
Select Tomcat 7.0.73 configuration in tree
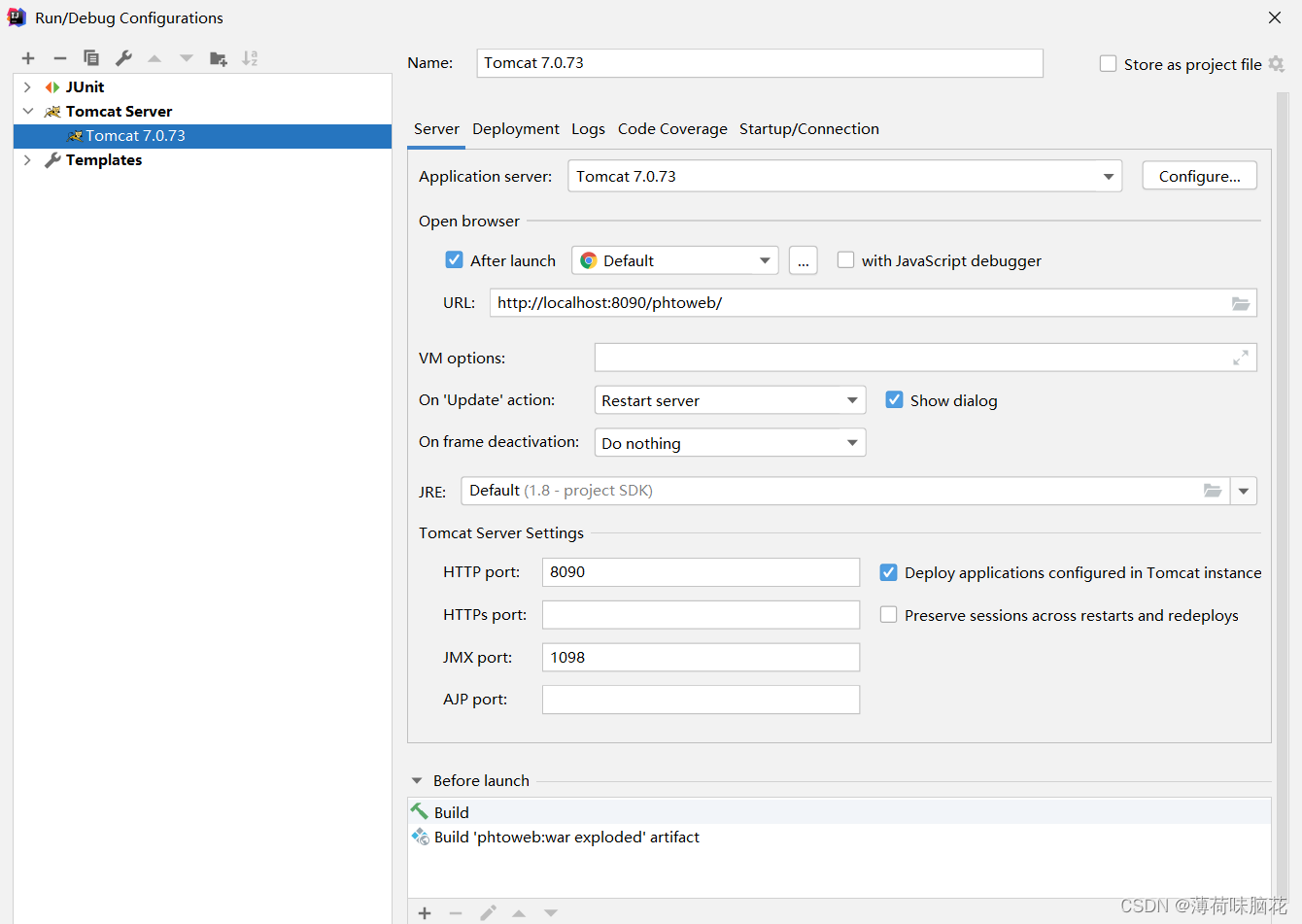202,136
